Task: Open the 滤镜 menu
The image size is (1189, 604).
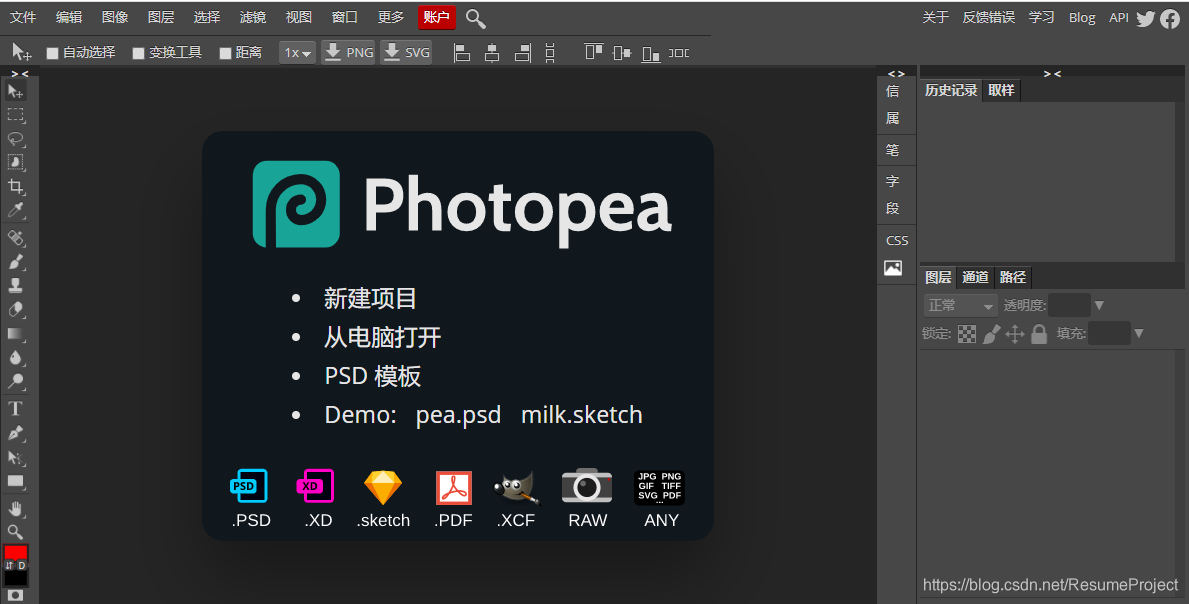Action: [253, 17]
